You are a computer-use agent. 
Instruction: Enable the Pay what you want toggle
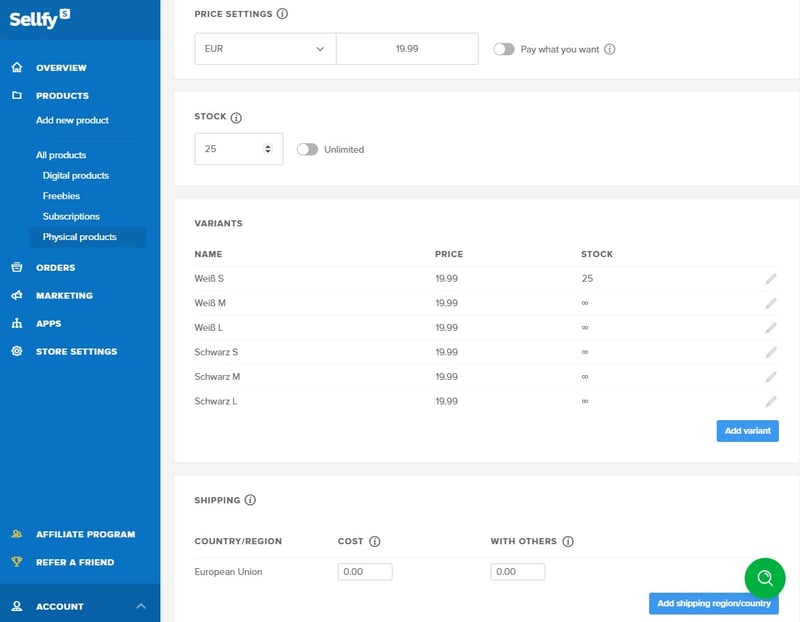tap(504, 49)
